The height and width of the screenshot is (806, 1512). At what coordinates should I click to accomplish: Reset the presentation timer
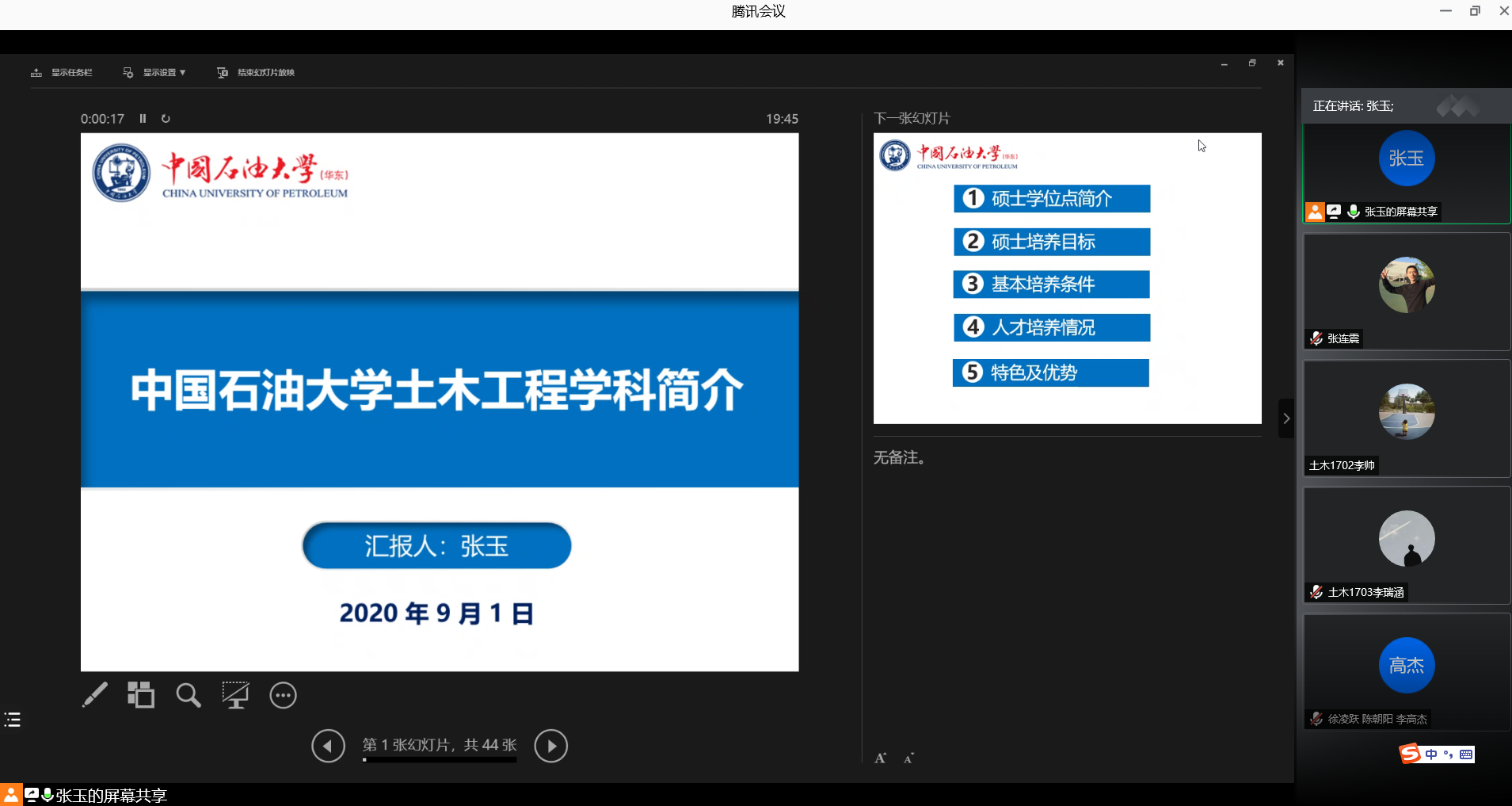[x=166, y=119]
